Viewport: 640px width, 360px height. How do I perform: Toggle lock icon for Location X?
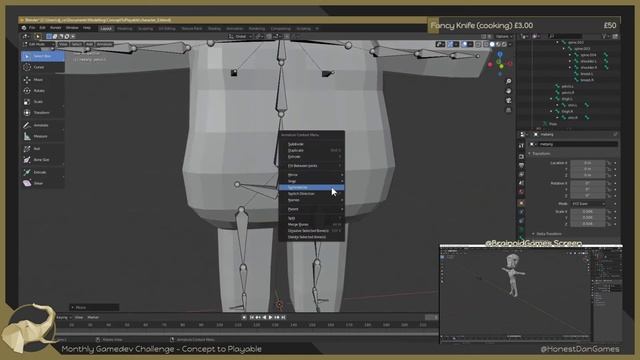pyautogui.click(x=609, y=163)
